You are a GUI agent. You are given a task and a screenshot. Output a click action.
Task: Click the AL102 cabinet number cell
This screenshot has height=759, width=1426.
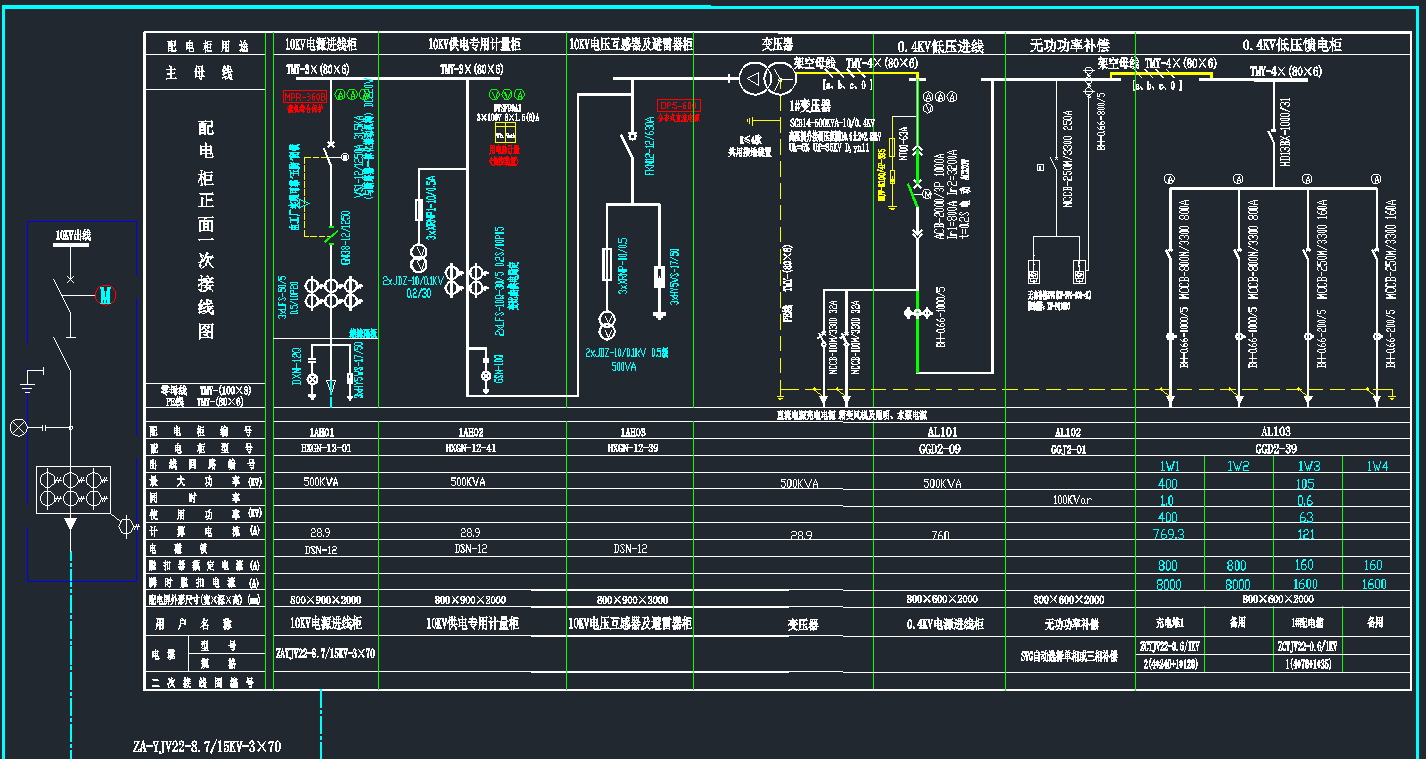[x=1068, y=432]
